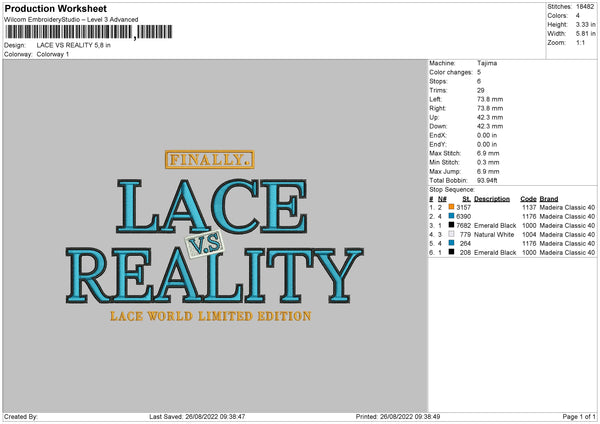The width and height of the screenshot is (600, 424).
Task: Select the Height value 3.33 in
Action: click(x=585, y=24)
